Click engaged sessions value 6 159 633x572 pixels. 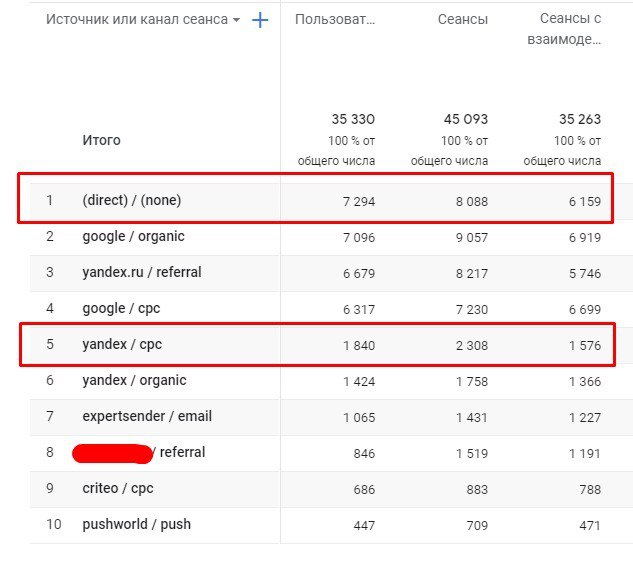click(585, 201)
